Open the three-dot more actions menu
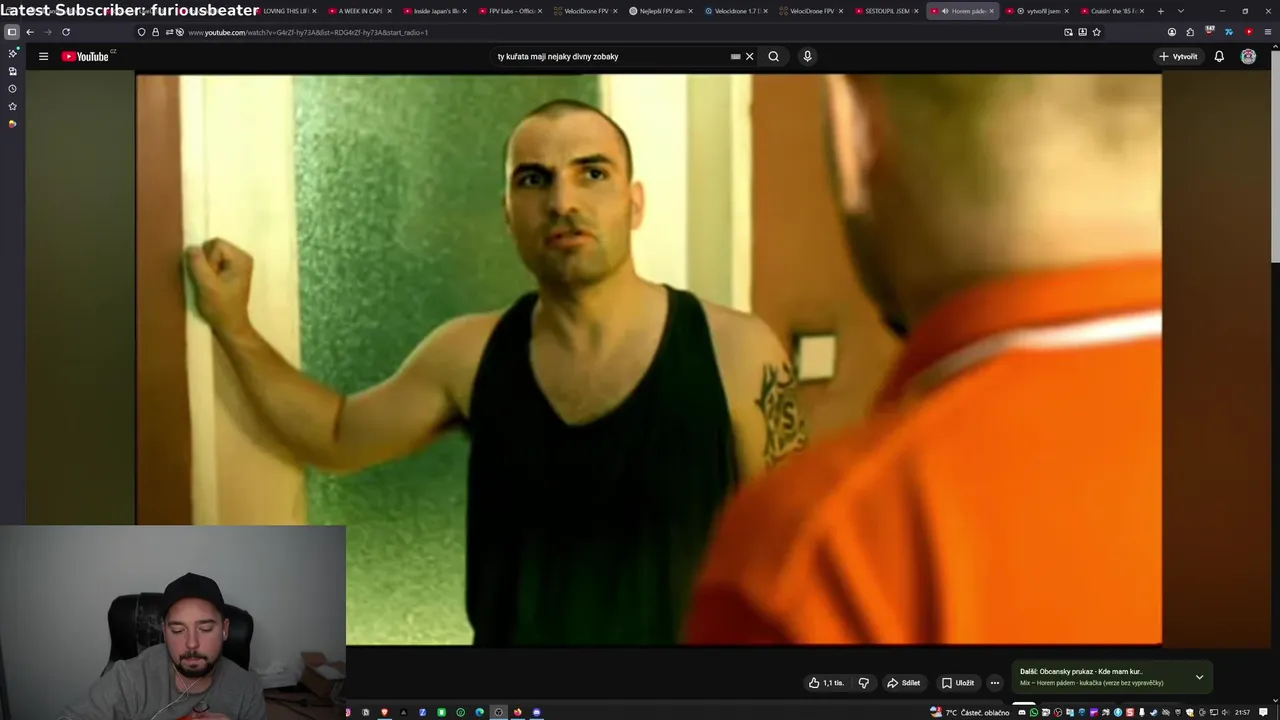 click(x=994, y=683)
